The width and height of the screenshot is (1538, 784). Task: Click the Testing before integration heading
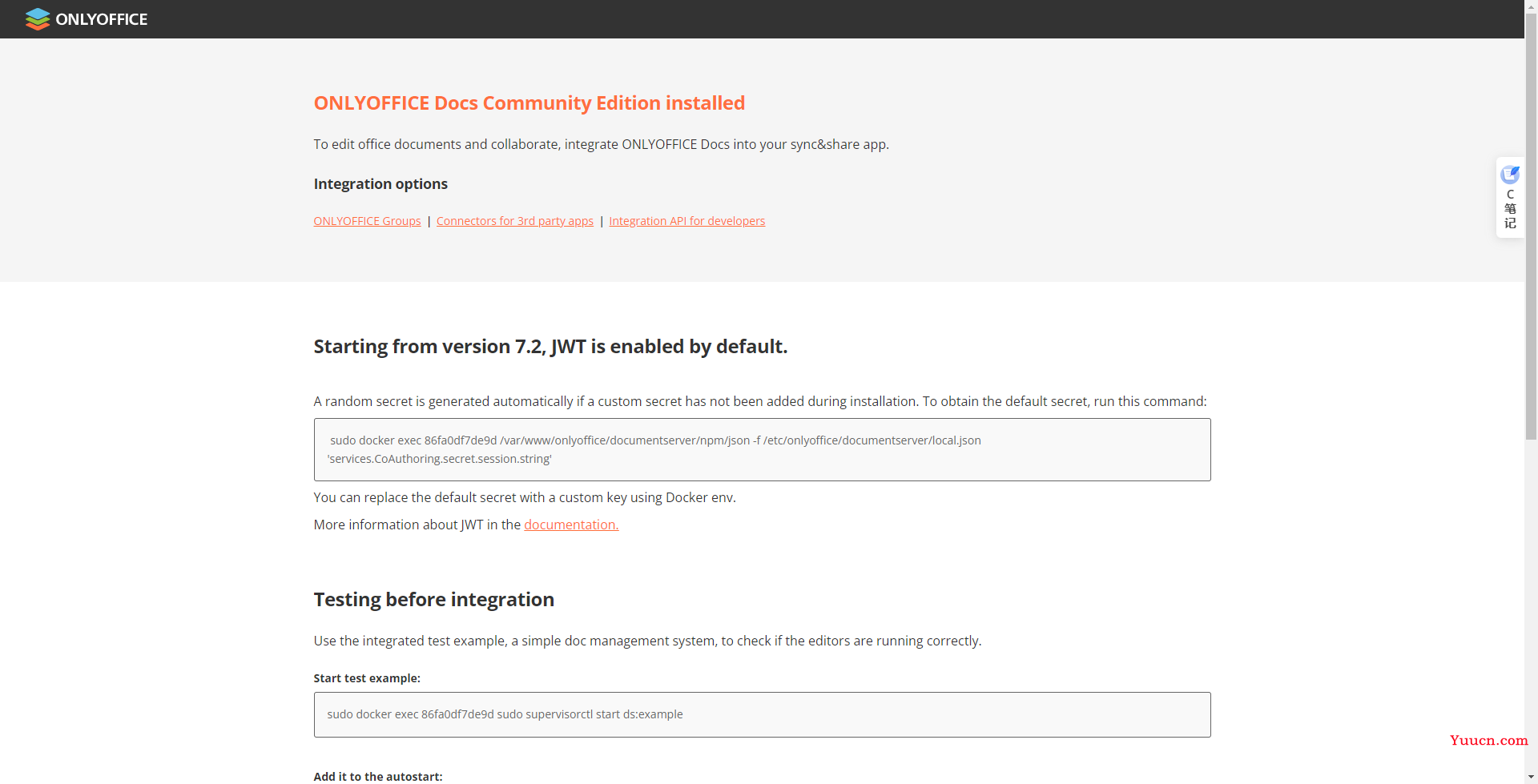[433, 600]
